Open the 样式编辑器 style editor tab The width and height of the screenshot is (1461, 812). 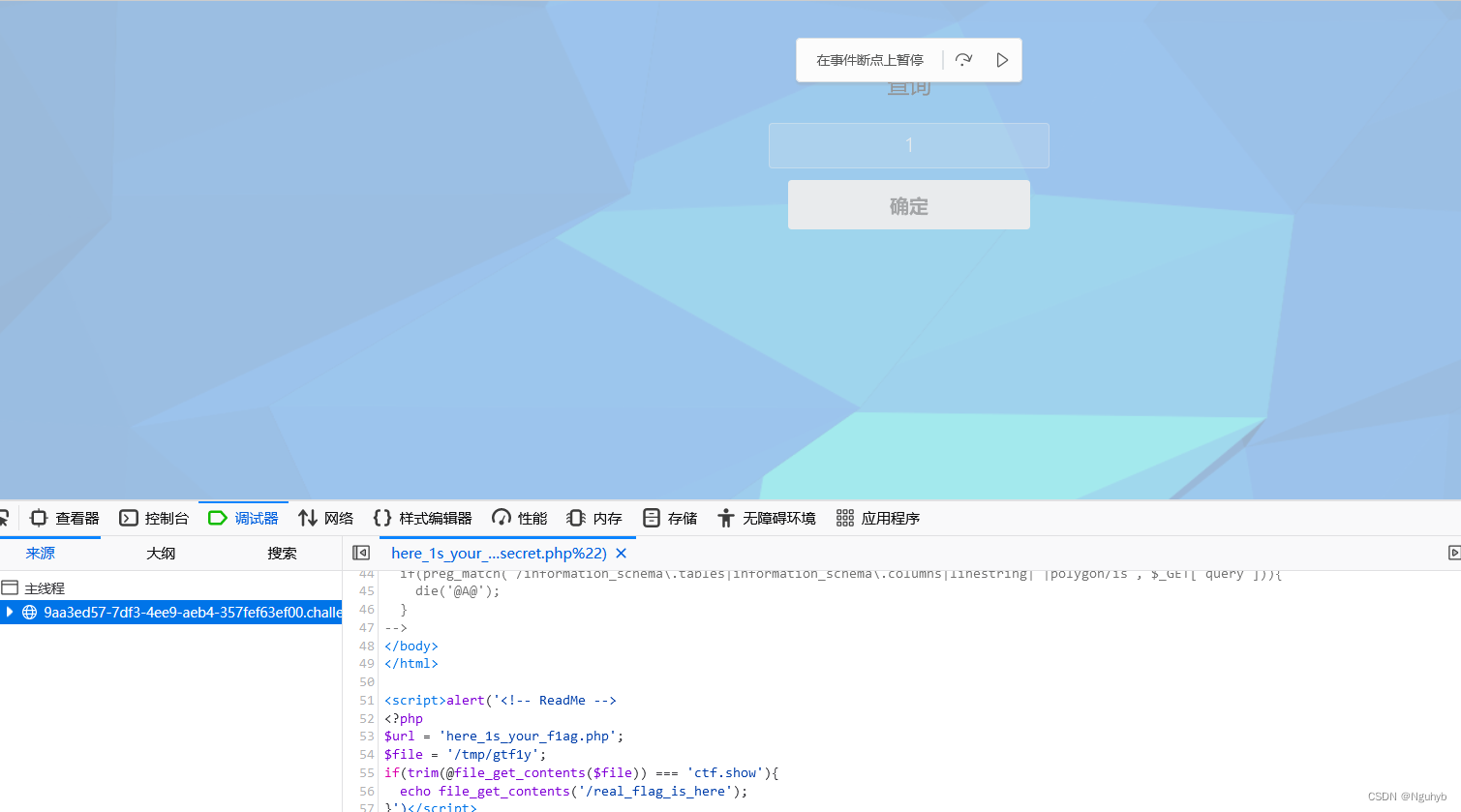[x=423, y=519]
